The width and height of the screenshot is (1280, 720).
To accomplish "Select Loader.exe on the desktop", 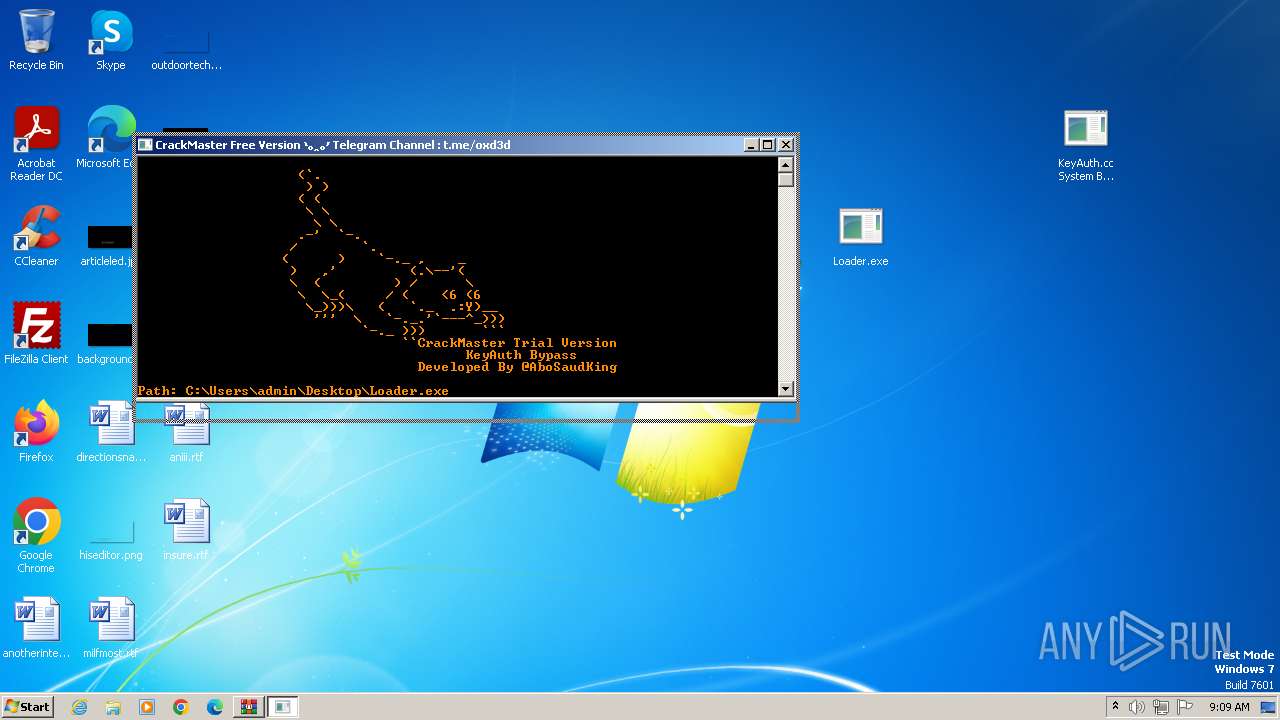I will coord(860,236).
